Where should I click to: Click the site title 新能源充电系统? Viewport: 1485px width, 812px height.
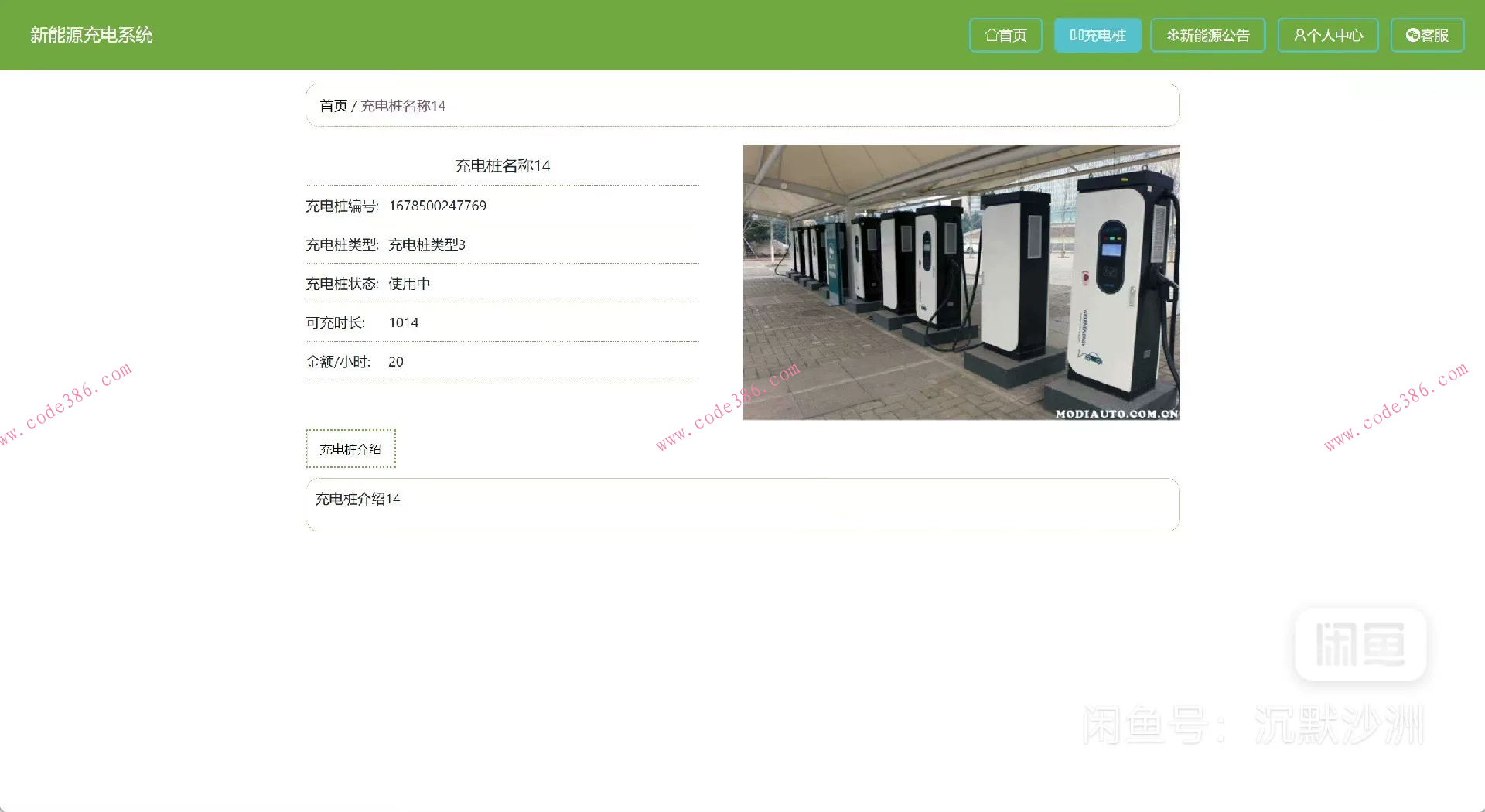pyautogui.click(x=91, y=35)
